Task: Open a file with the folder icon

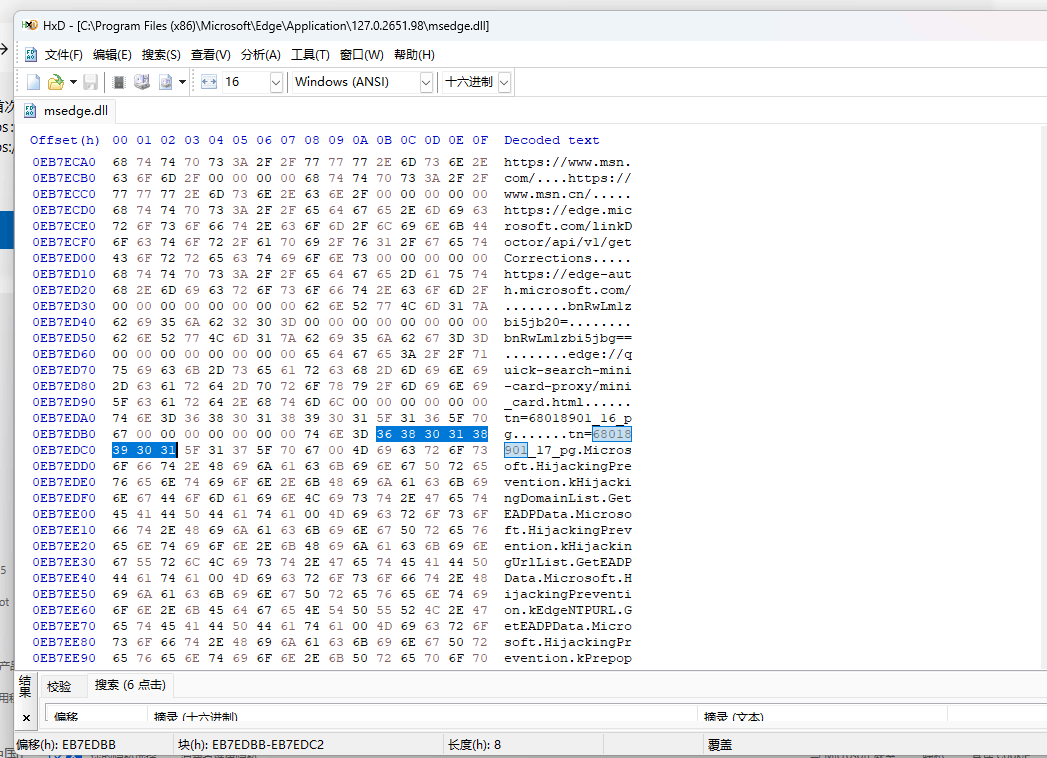Action: pos(56,82)
